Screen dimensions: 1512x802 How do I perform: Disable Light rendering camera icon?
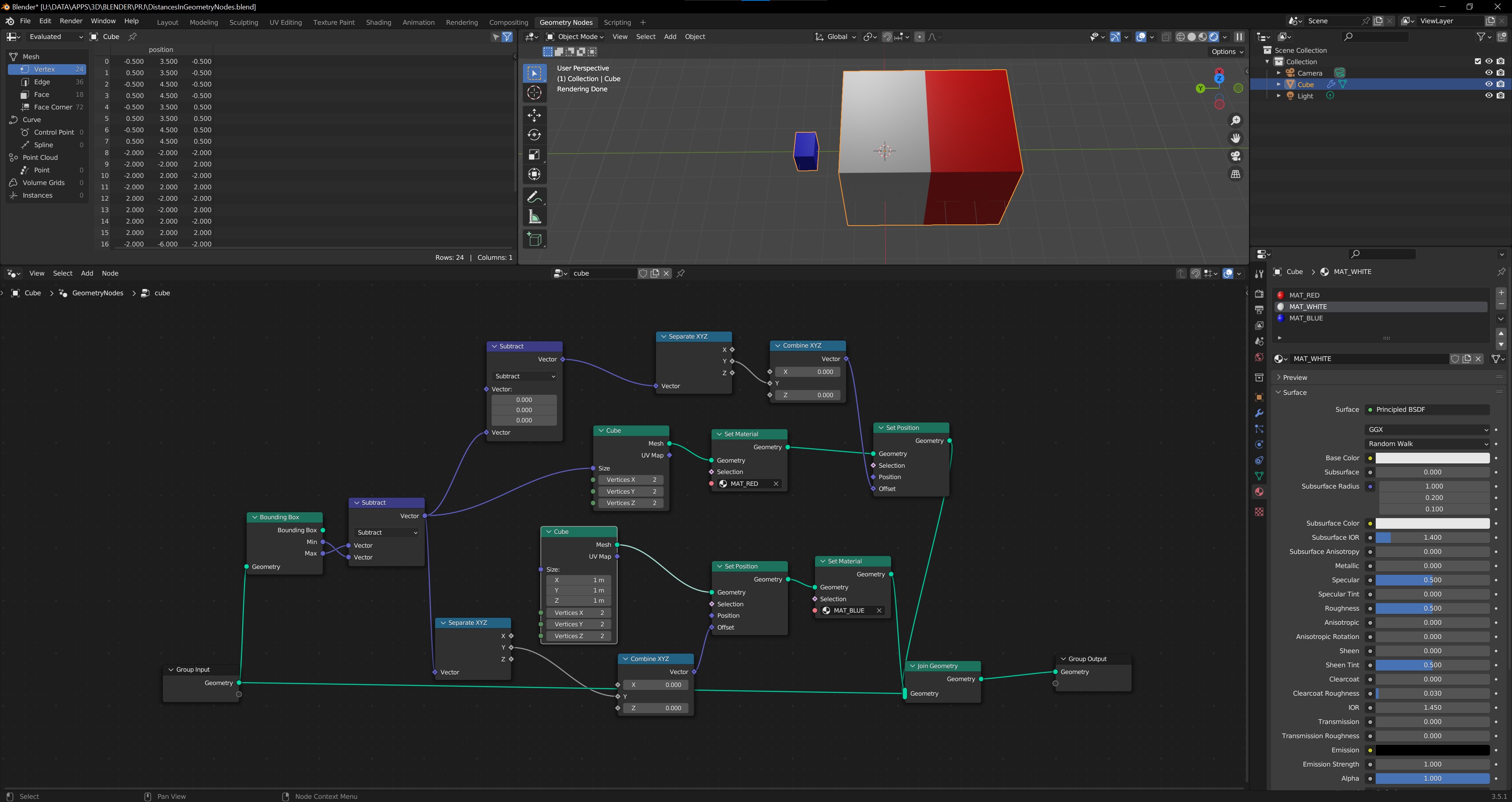(1500, 96)
